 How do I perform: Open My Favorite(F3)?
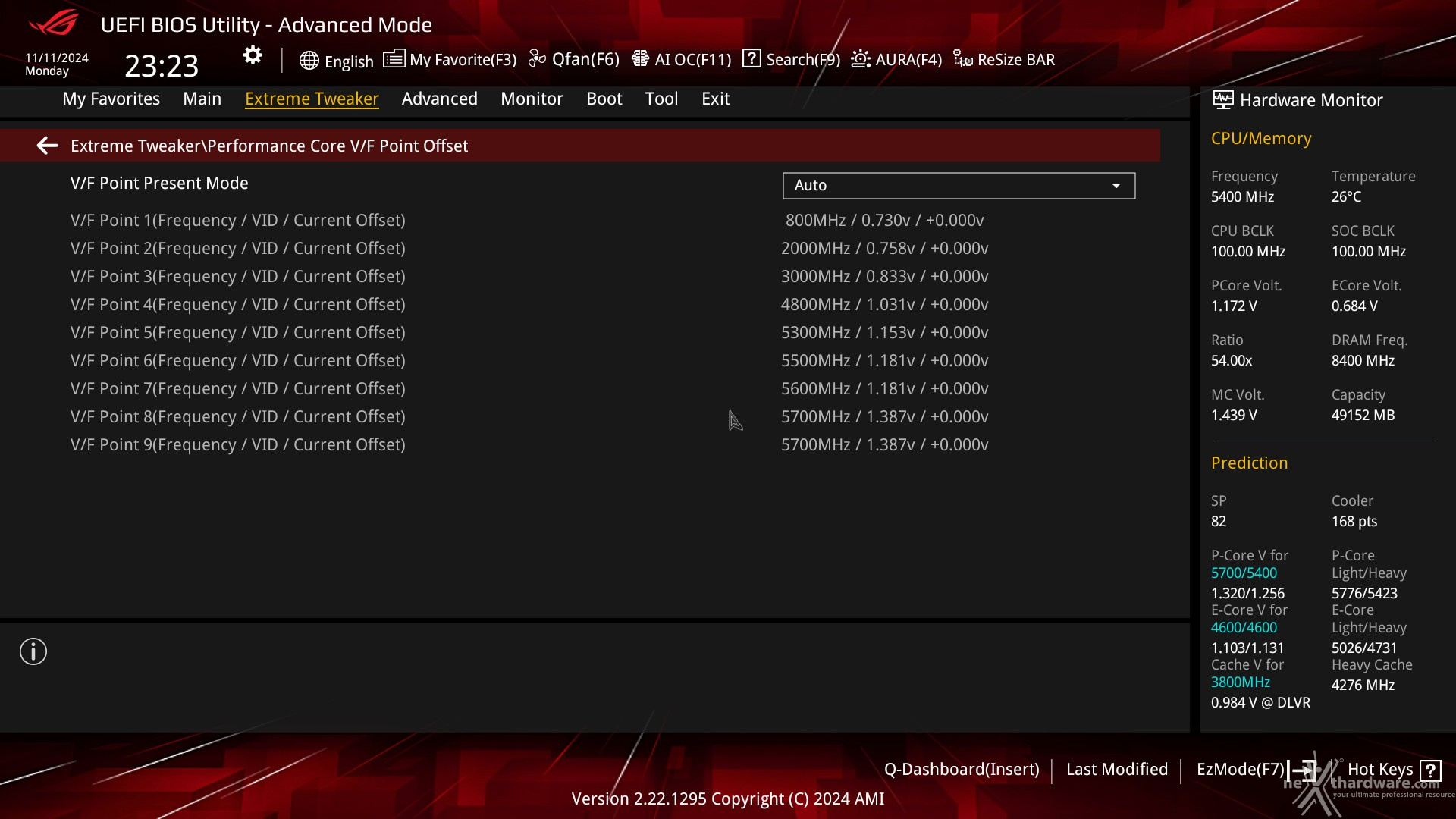463,60
